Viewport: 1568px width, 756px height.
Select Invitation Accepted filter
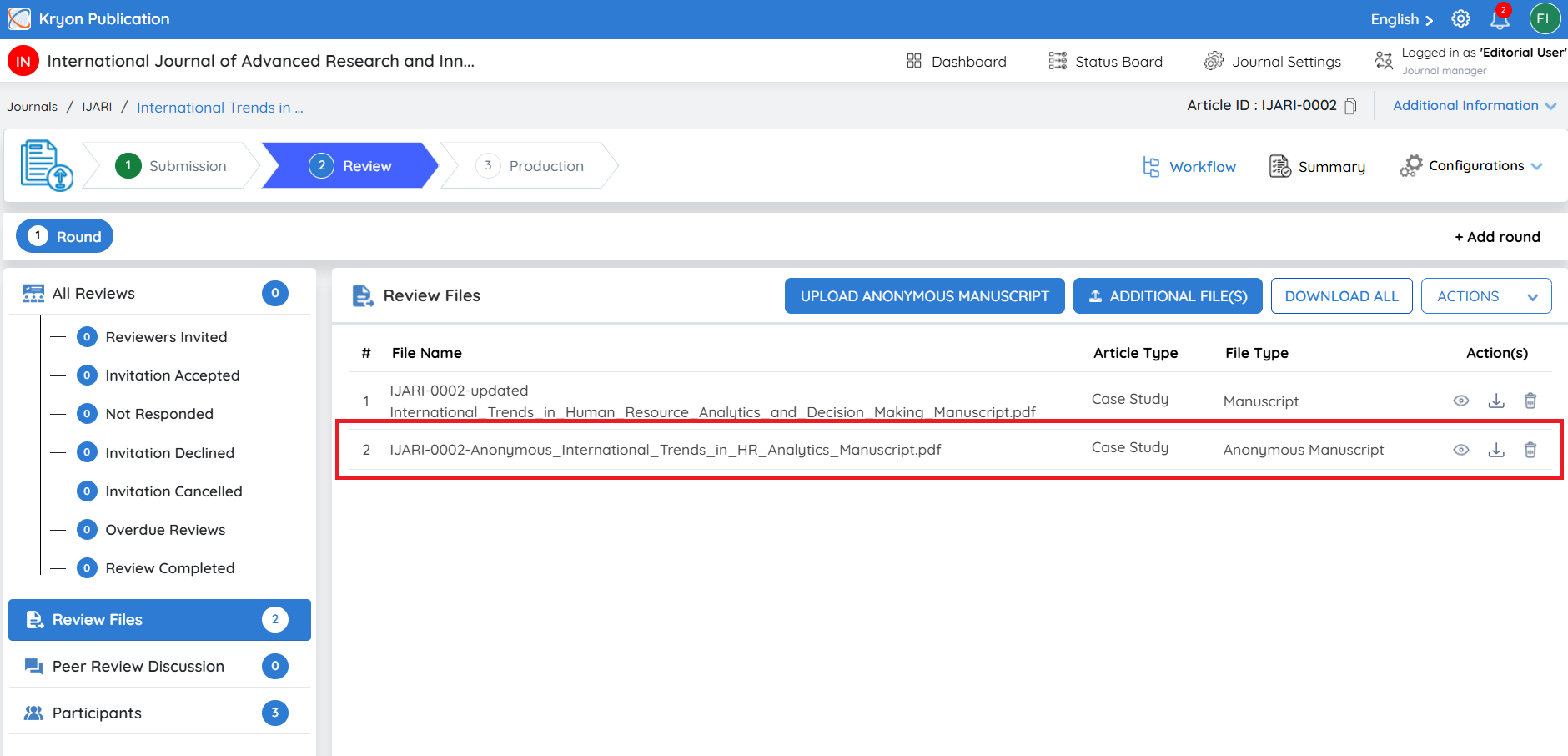(172, 375)
